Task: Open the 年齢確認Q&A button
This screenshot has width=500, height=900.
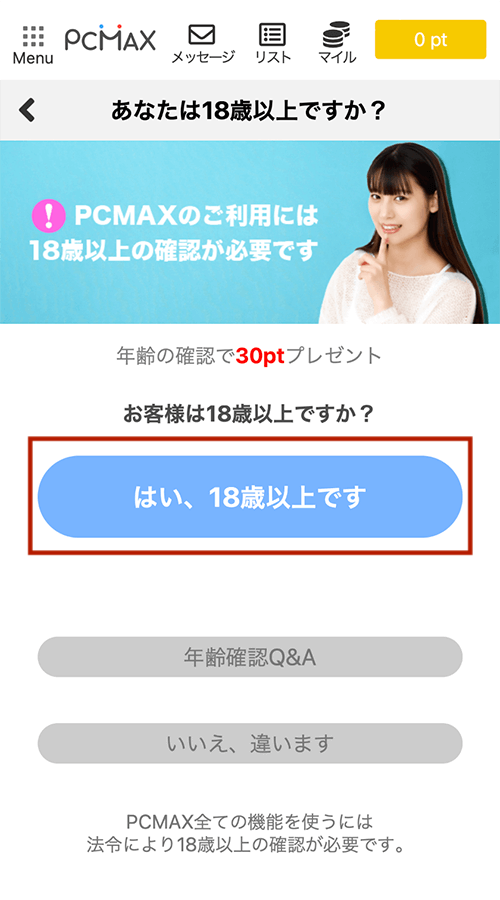Action: 250,657
